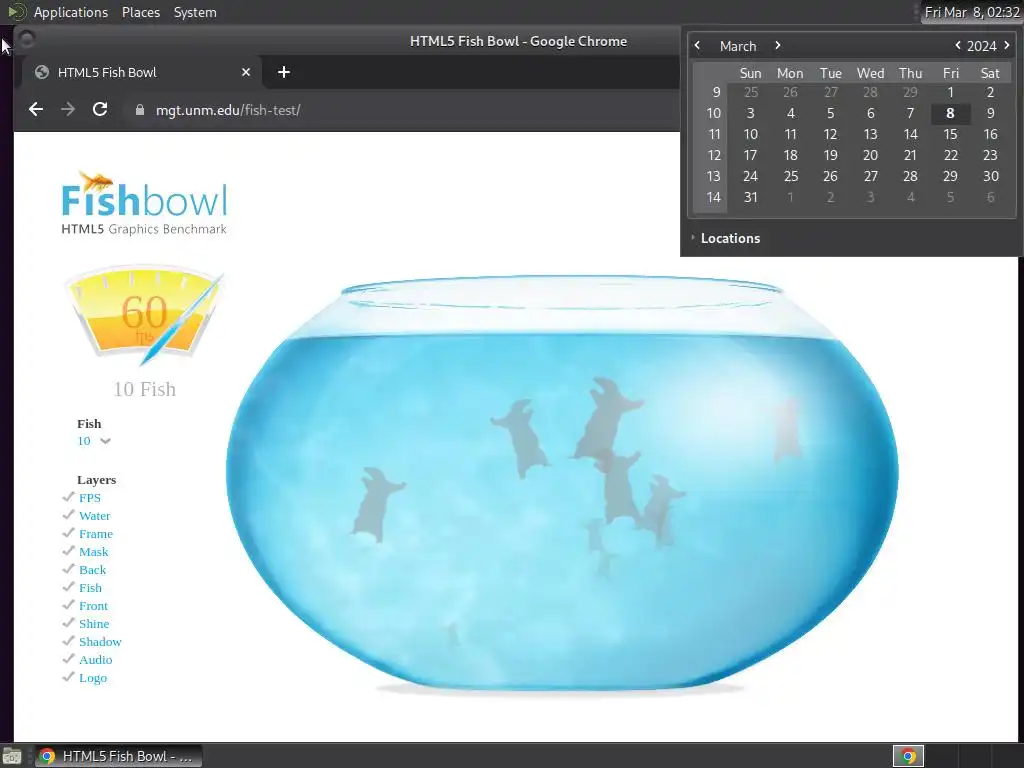Select March 15 in the calendar
The image size is (1024, 768).
tap(950, 134)
